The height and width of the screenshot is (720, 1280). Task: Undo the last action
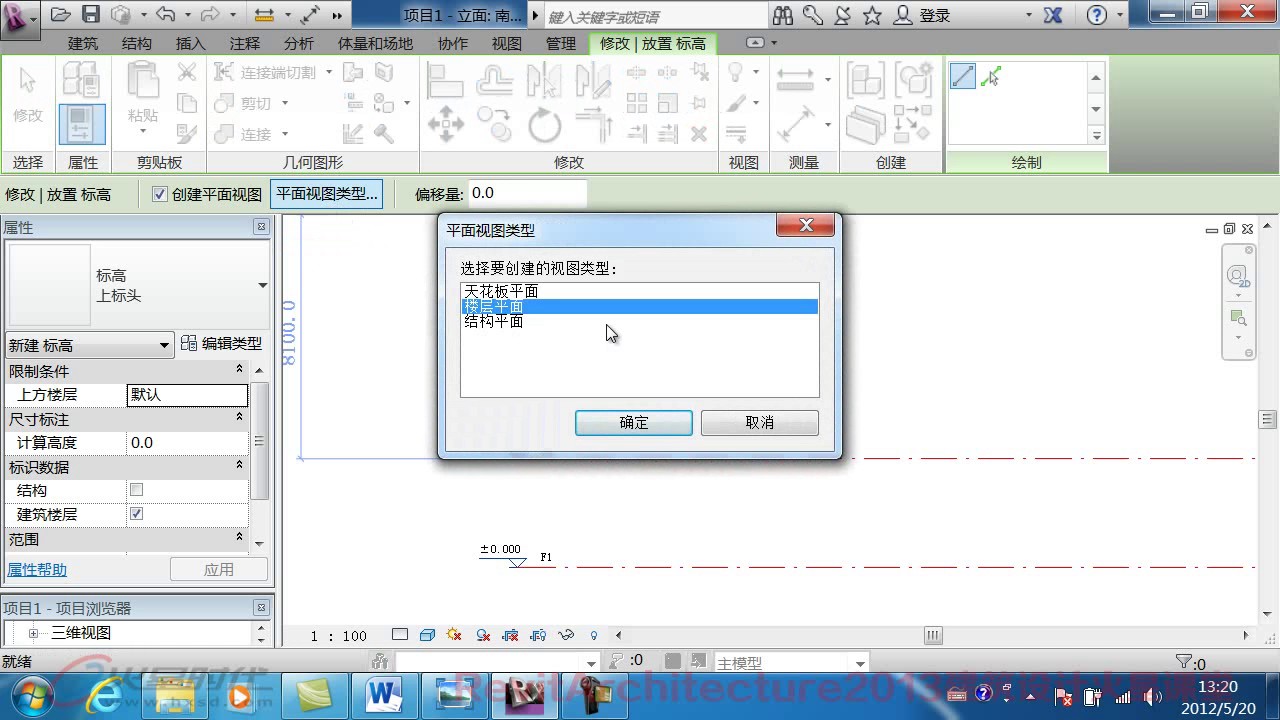coord(165,15)
